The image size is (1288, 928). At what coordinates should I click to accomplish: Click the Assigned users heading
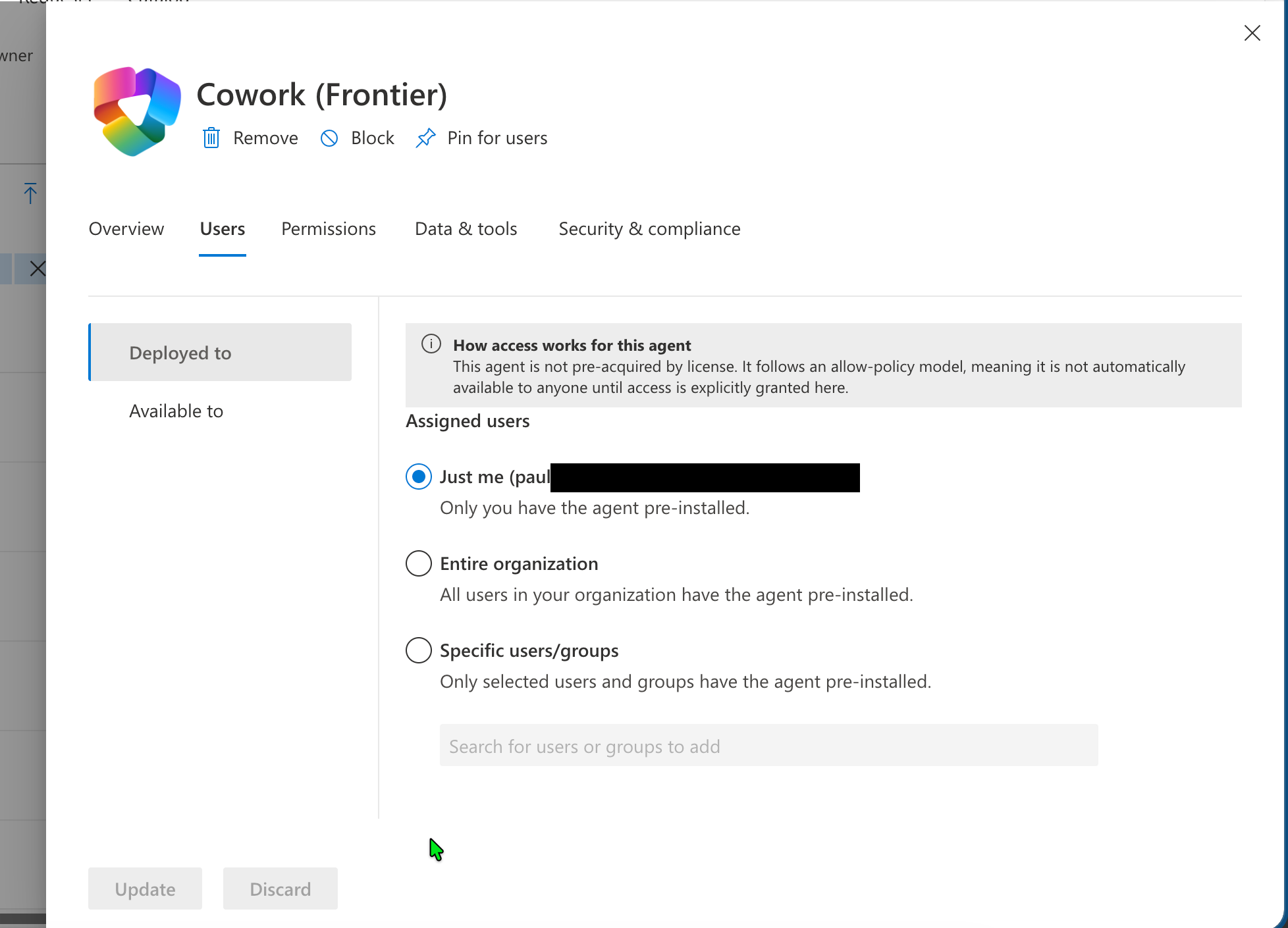[468, 421]
